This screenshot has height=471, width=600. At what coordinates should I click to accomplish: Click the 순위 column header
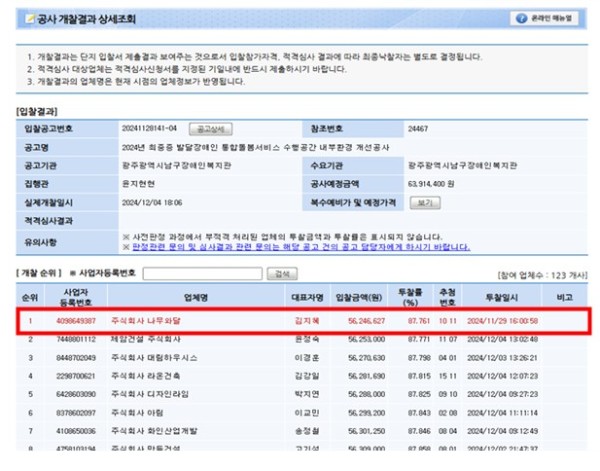tap(30, 297)
